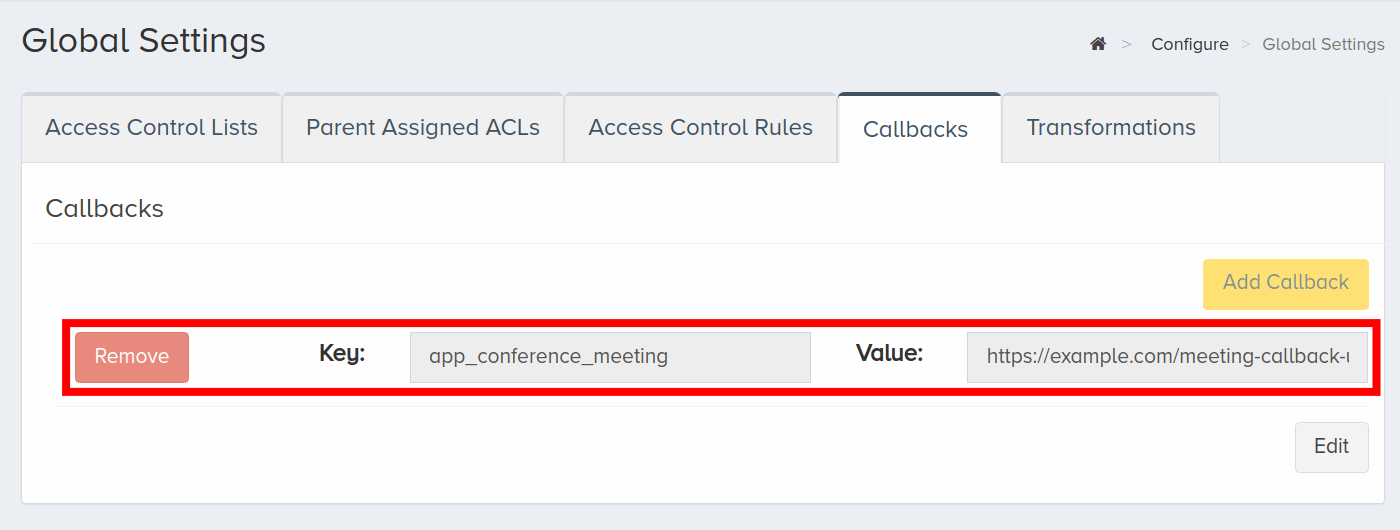
Task: Click the Value field with example.com URL
Action: coord(1167,357)
